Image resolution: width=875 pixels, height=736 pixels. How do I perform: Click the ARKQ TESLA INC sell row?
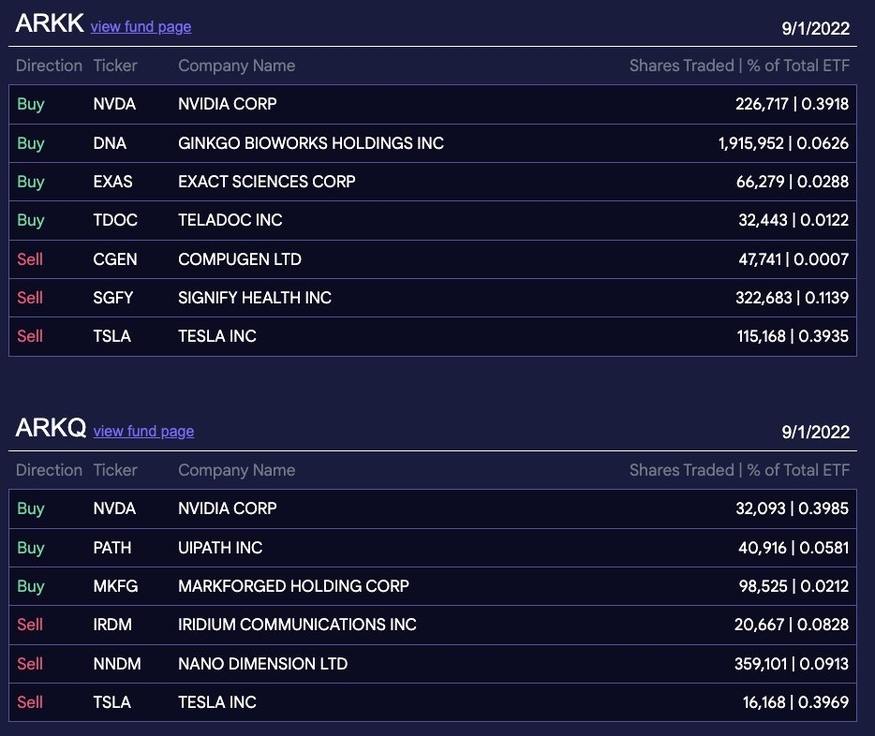432,703
